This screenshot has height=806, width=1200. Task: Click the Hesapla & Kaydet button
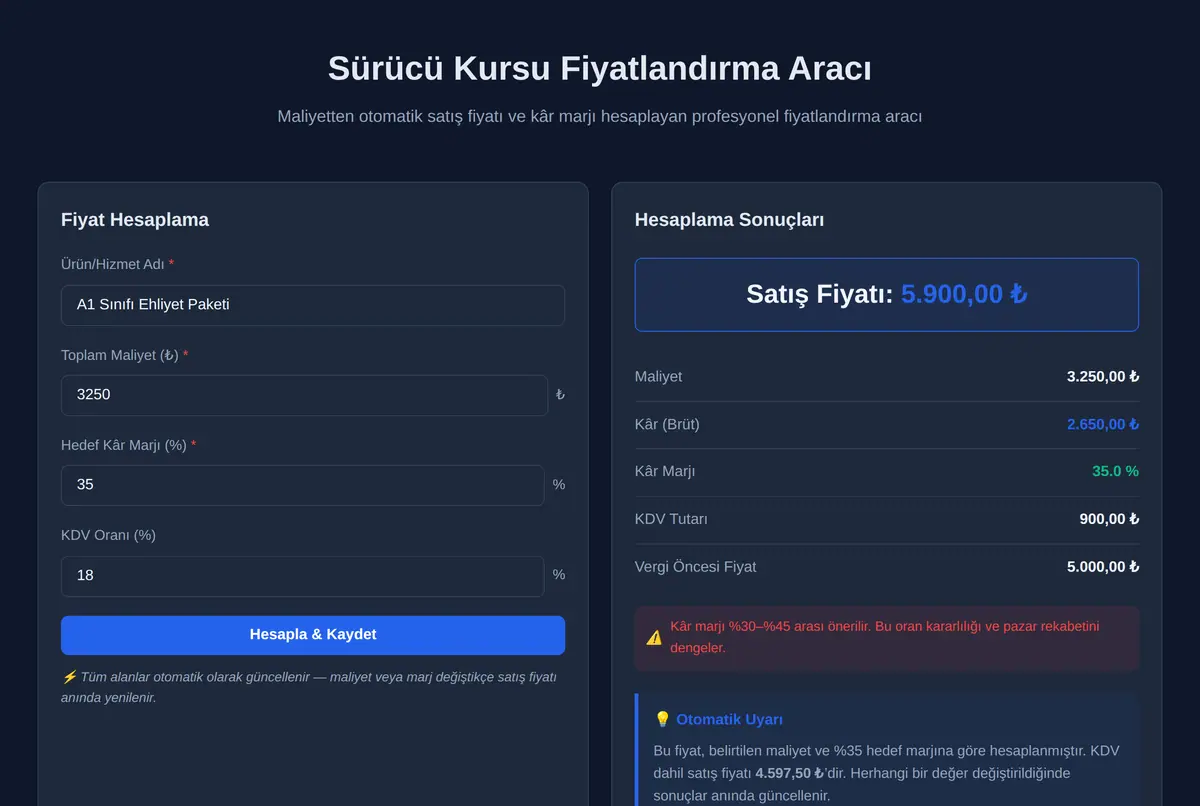pos(313,635)
